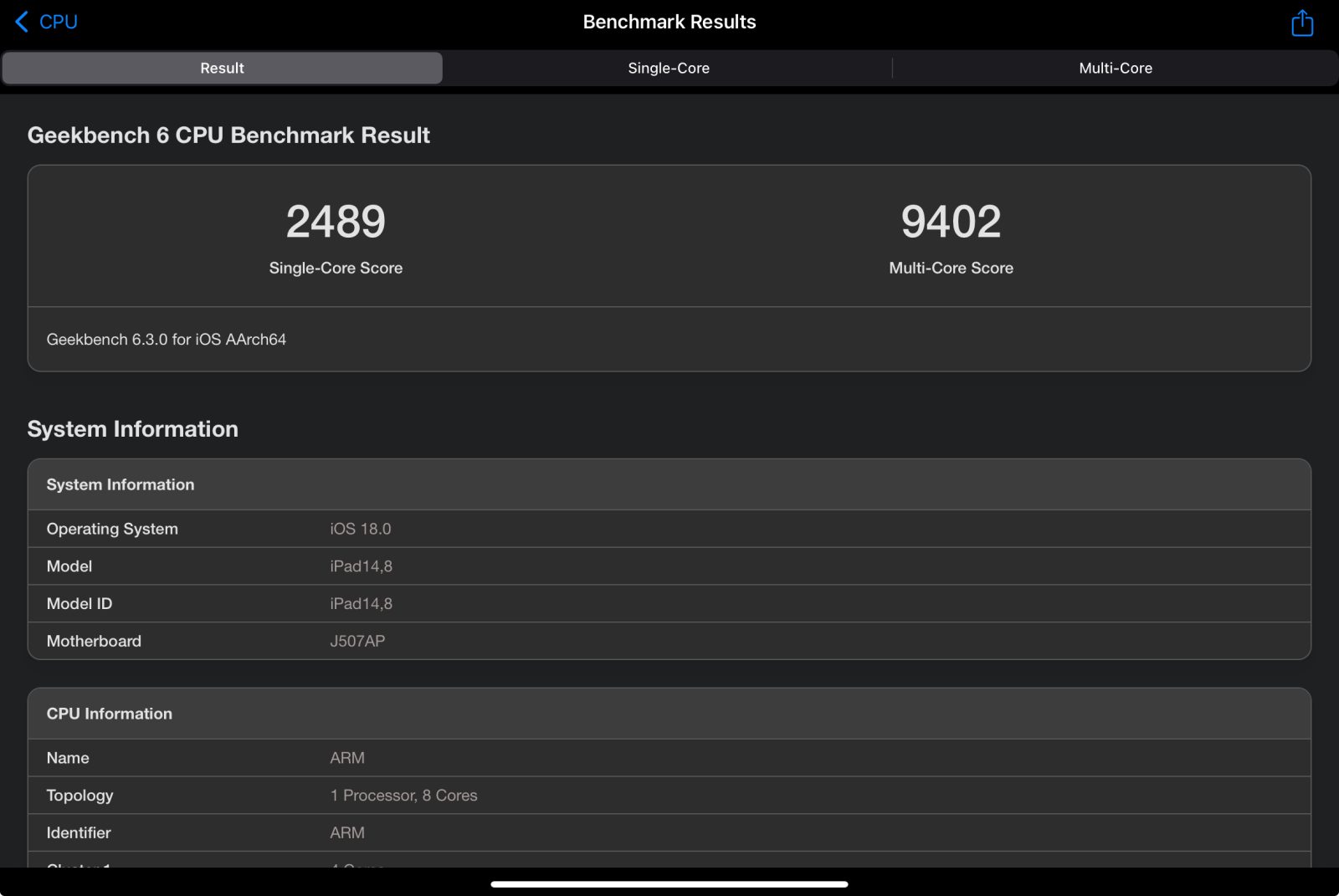Tap the Motherboard J507AP row
This screenshot has width=1339, height=896.
tap(669, 641)
